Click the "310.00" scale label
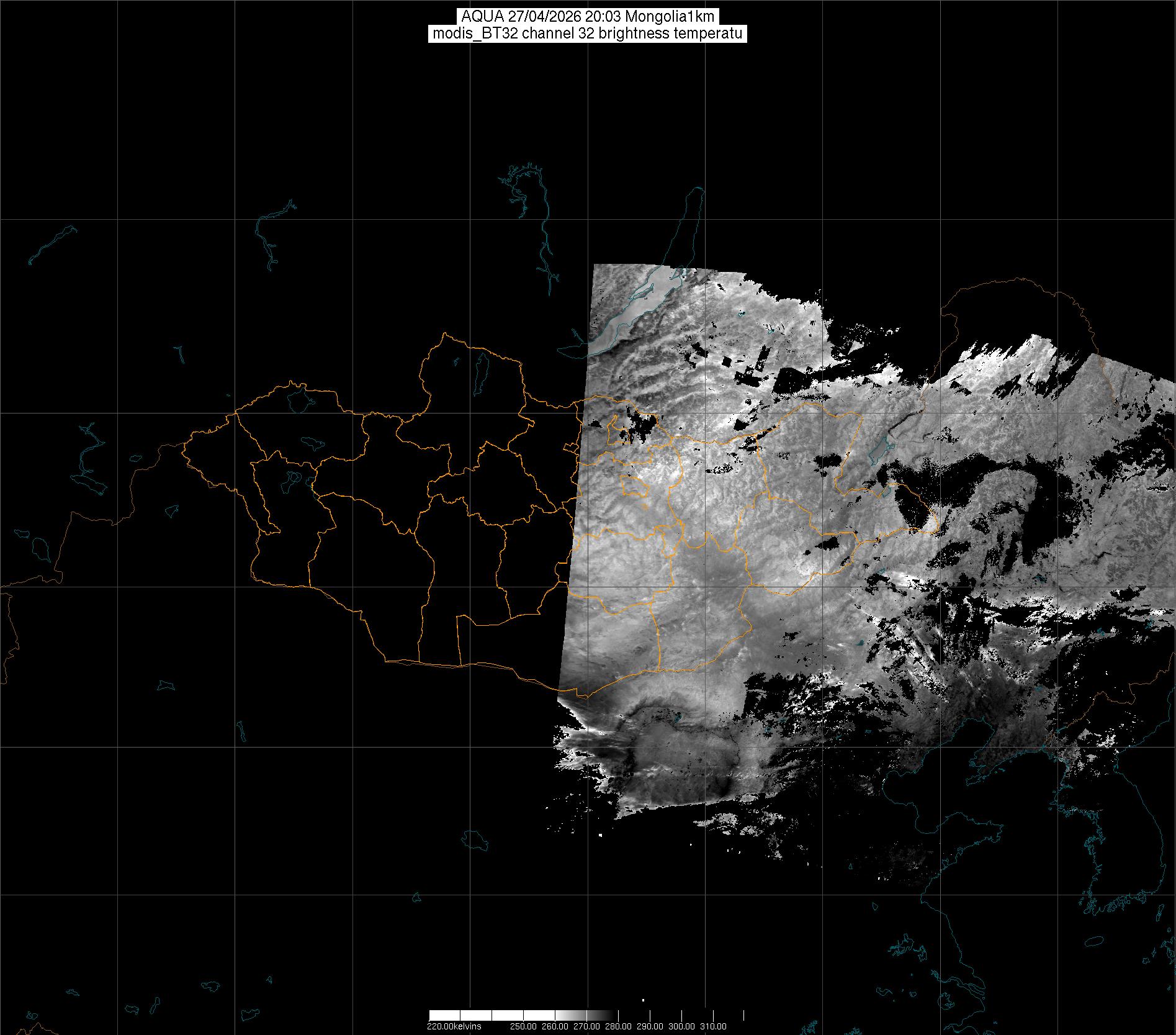 point(714,1026)
